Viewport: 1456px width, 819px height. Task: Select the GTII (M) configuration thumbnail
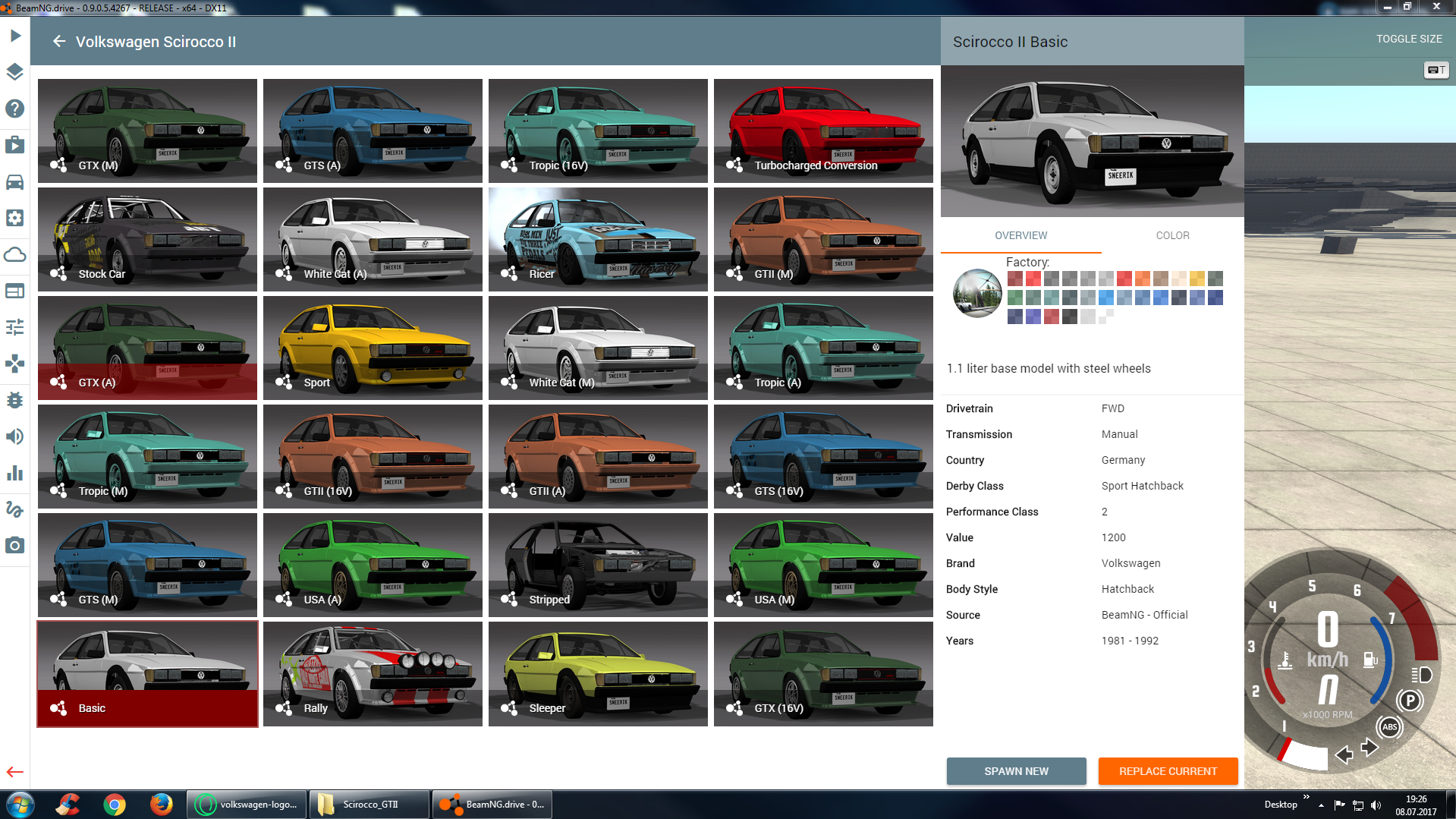click(x=823, y=239)
